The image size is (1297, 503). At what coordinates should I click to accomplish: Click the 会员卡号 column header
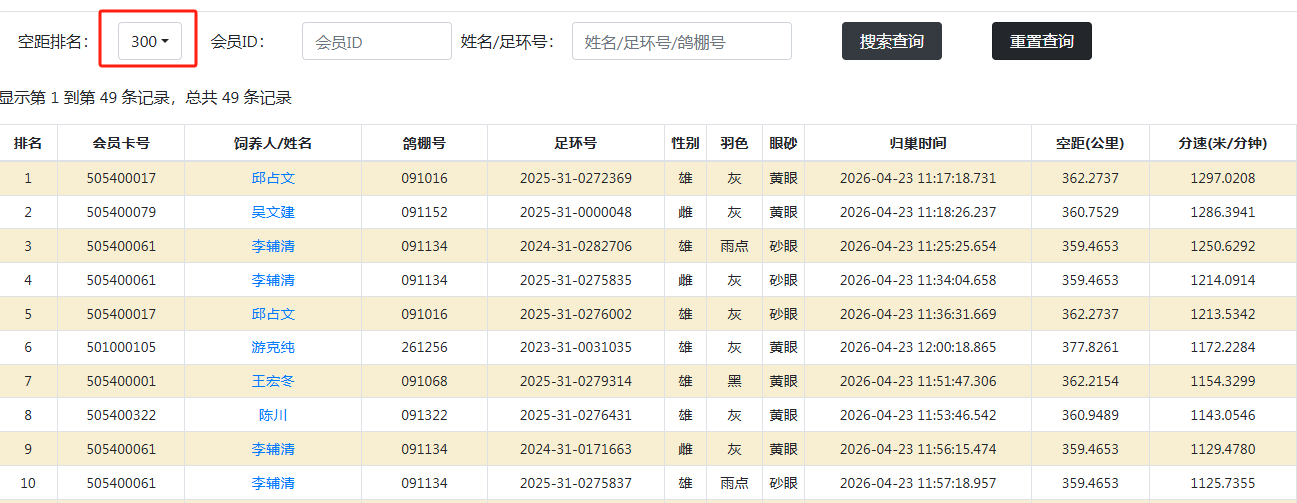(121, 143)
